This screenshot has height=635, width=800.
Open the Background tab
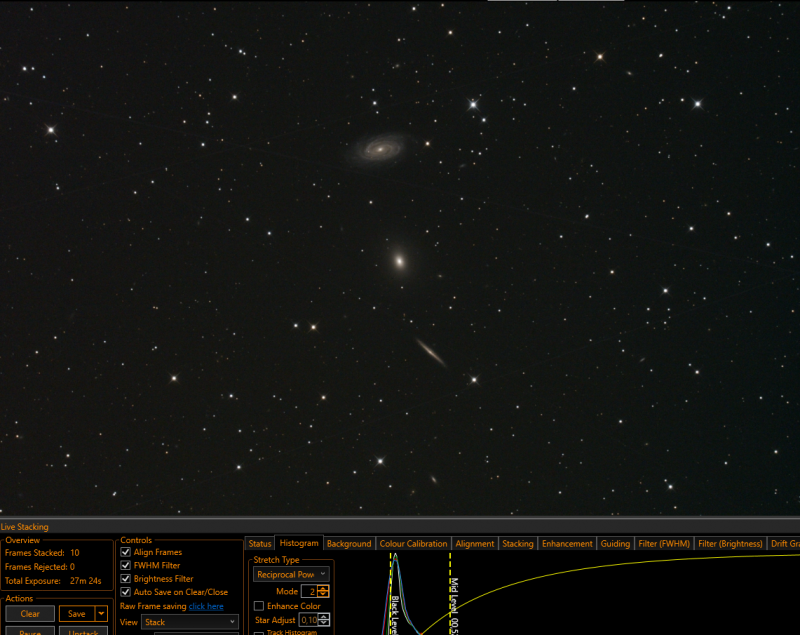(x=349, y=544)
